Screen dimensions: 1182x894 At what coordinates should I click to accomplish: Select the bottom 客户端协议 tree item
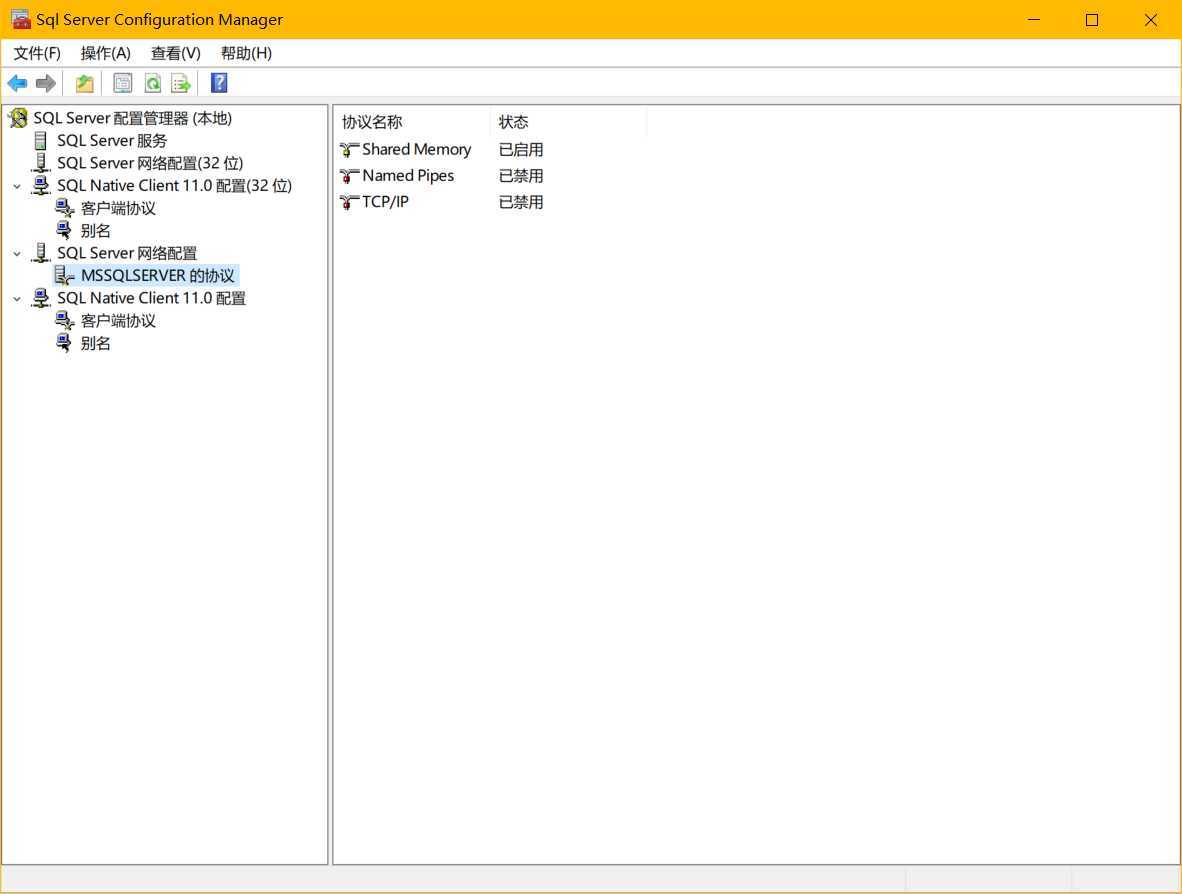[118, 321]
